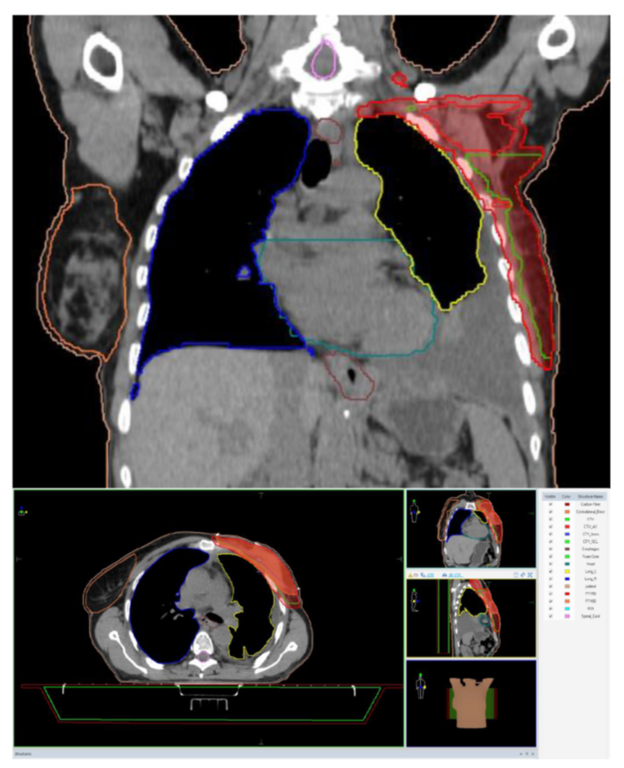Toggle visibility checkbox for CTV_SCL
This screenshot has width=624, height=768.
click(x=551, y=542)
